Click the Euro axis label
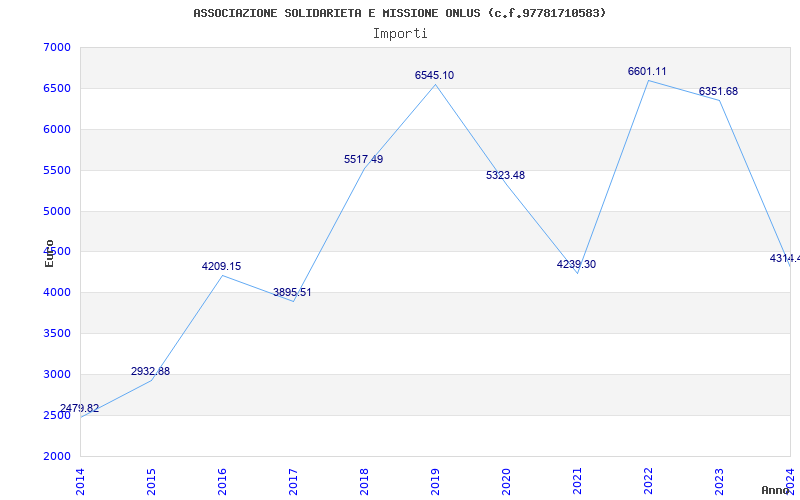 click(x=49, y=253)
